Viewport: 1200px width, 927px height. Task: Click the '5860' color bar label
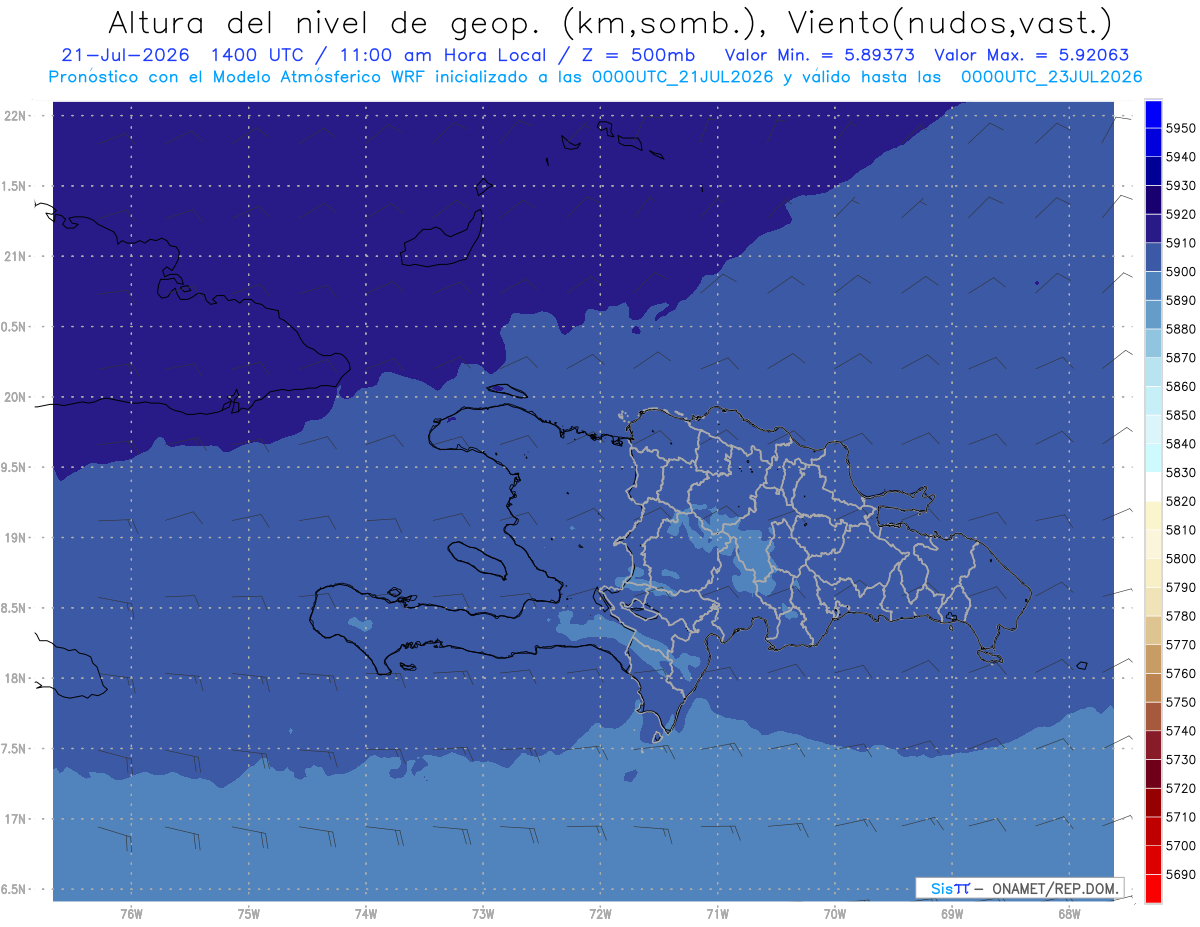1180,387
